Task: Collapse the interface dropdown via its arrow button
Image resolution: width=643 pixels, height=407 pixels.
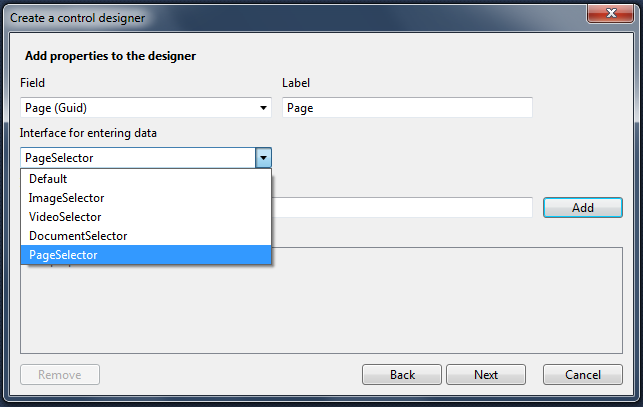Action: click(263, 158)
